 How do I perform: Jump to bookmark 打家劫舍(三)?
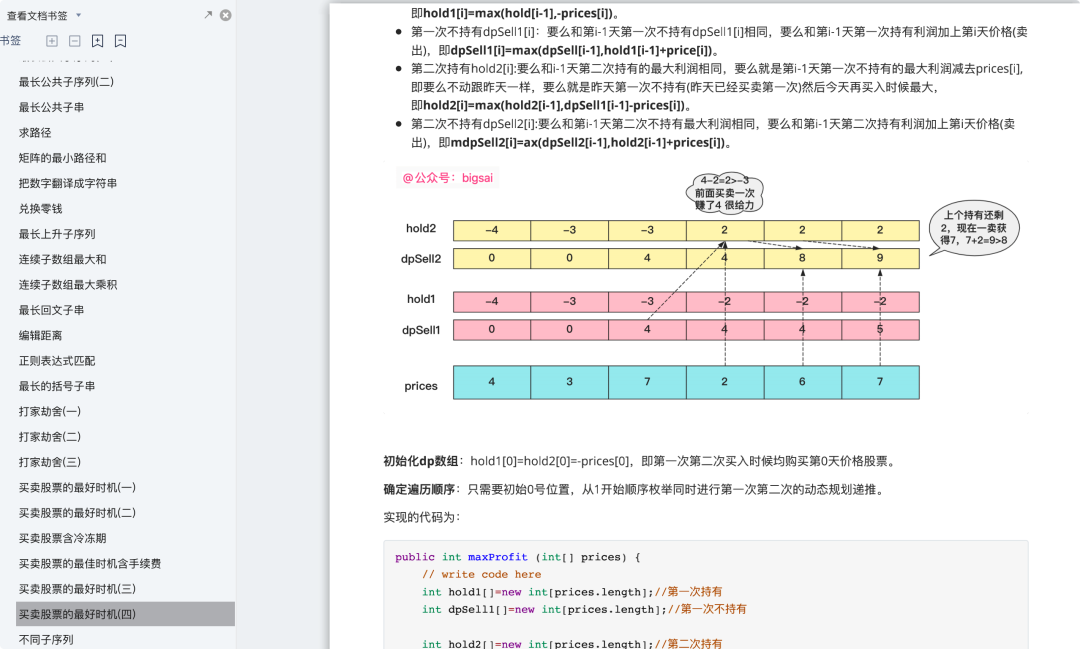pos(50,462)
